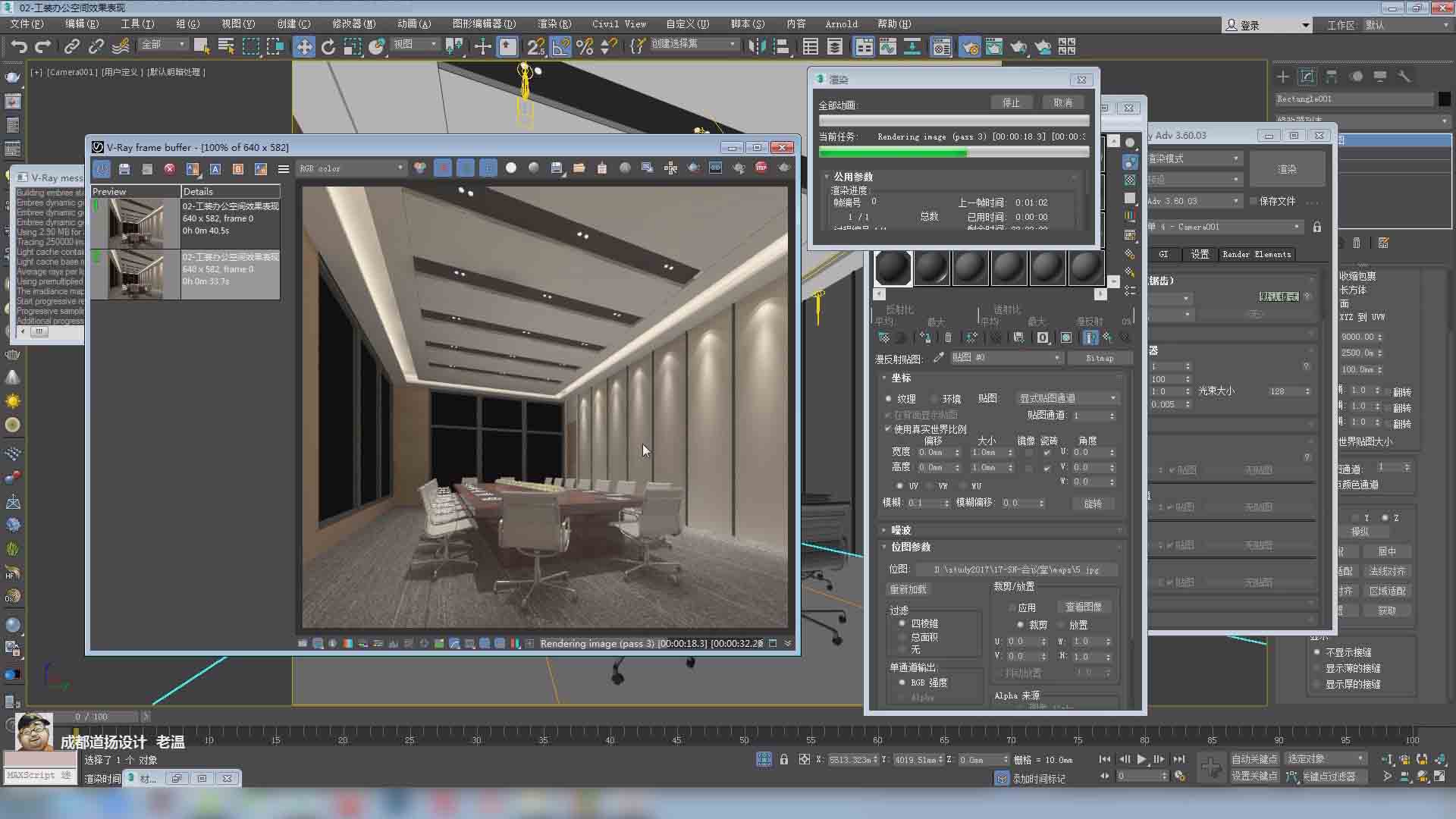The width and height of the screenshot is (1456, 819).
Task: Click the Mirror tool icon
Action: (x=756, y=47)
